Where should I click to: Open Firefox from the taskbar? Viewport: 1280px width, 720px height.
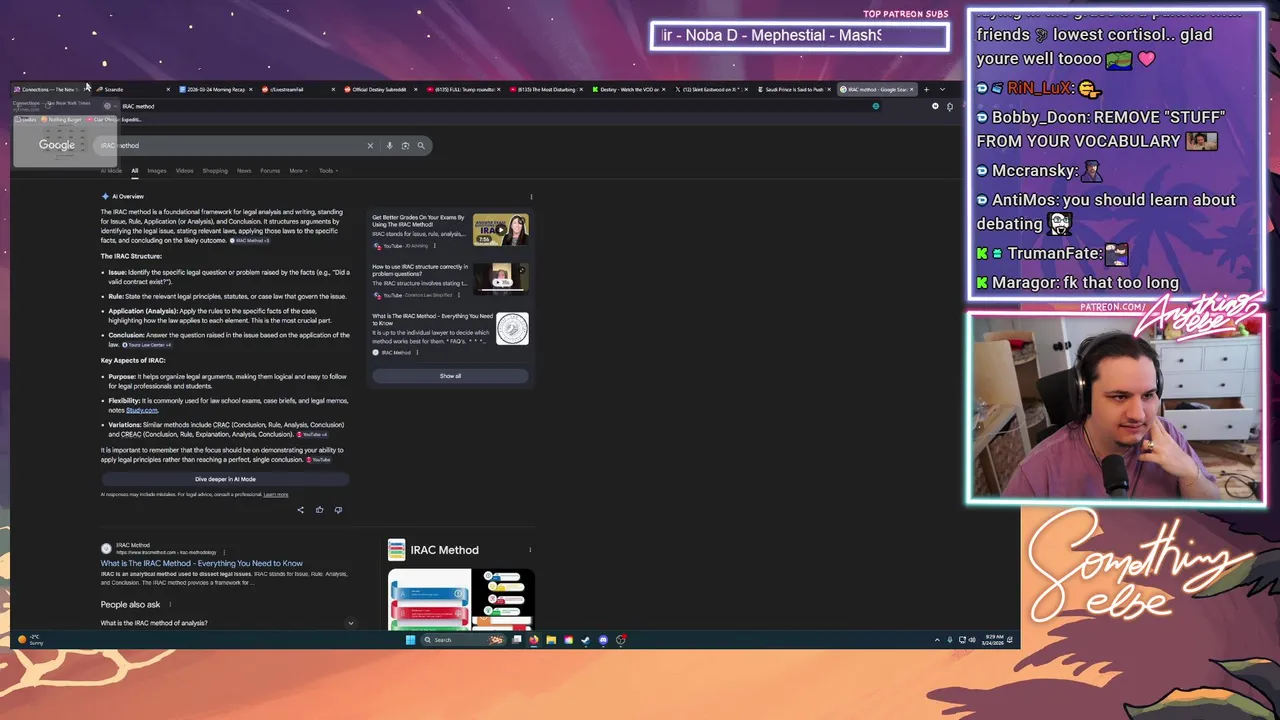coord(534,640)
